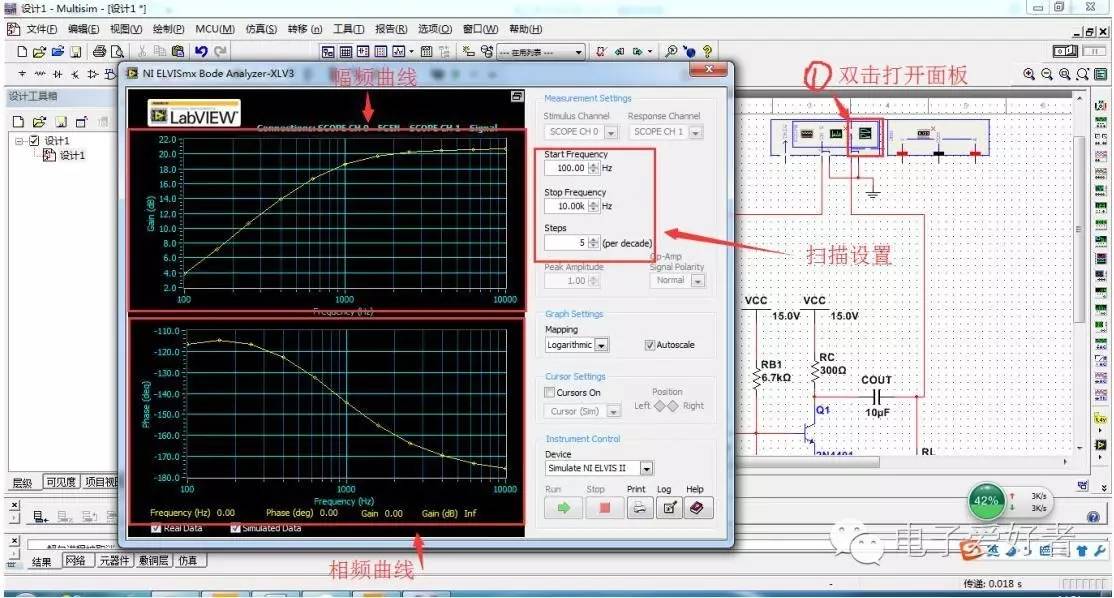Click the Spreadsheet view grid icon
Viewport: 1114px width, 598px height.
(345, 51)
